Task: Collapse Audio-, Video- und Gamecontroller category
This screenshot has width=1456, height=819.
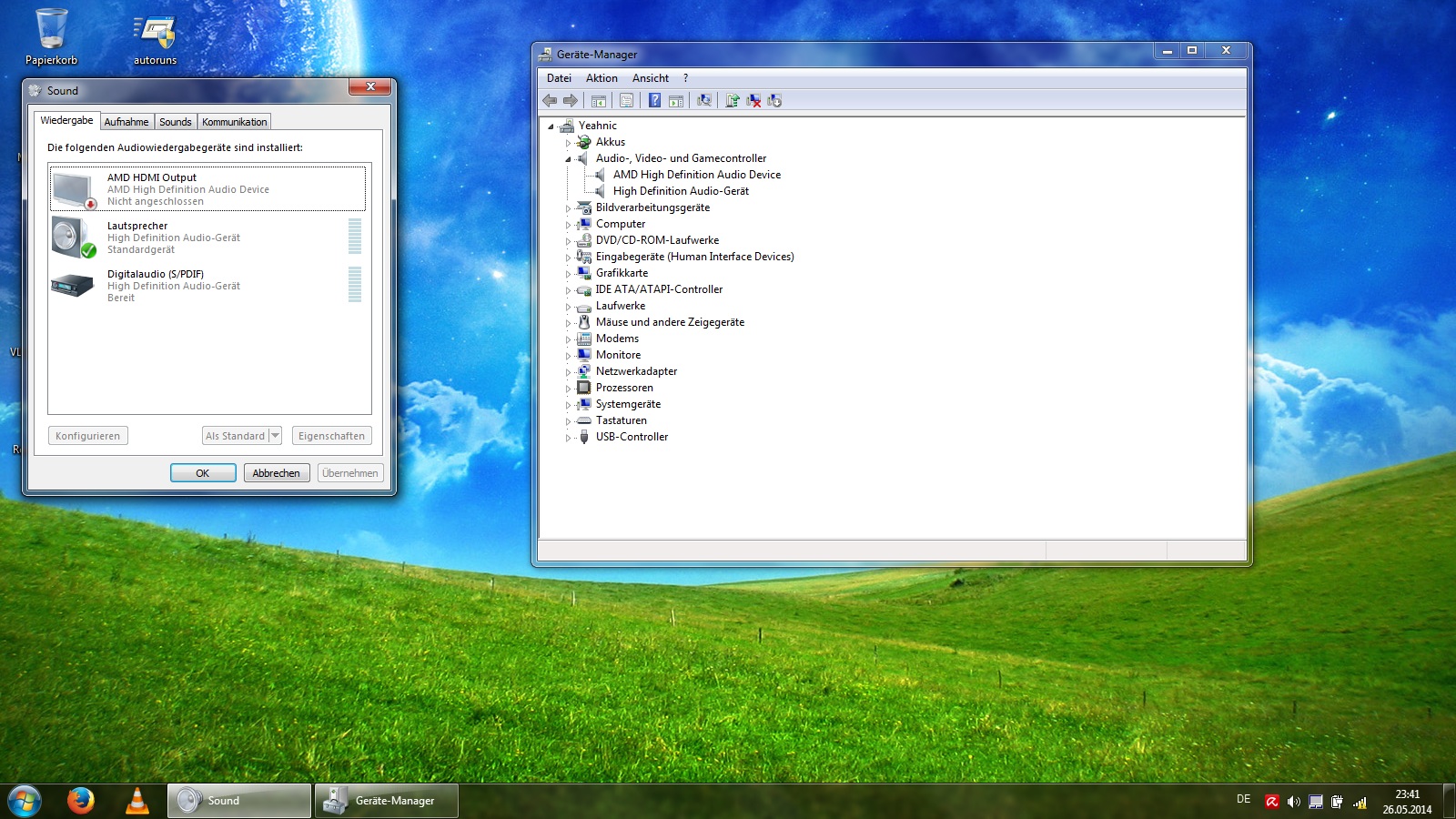Action: pos(568,159)
